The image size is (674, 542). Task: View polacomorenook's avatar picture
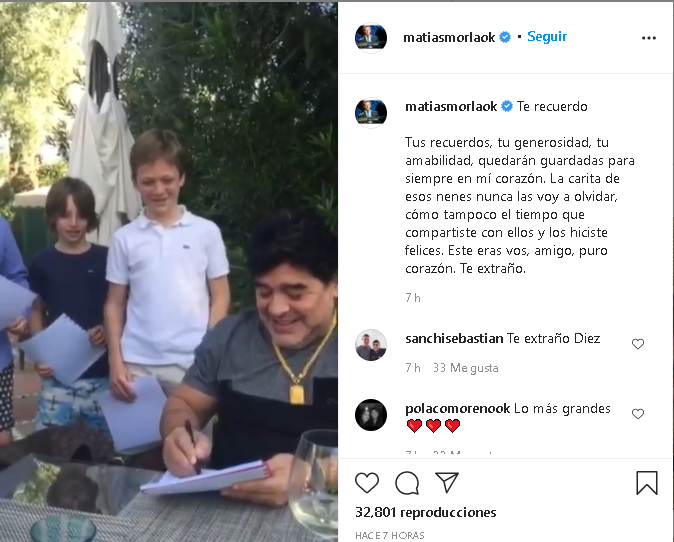point(371,415)
